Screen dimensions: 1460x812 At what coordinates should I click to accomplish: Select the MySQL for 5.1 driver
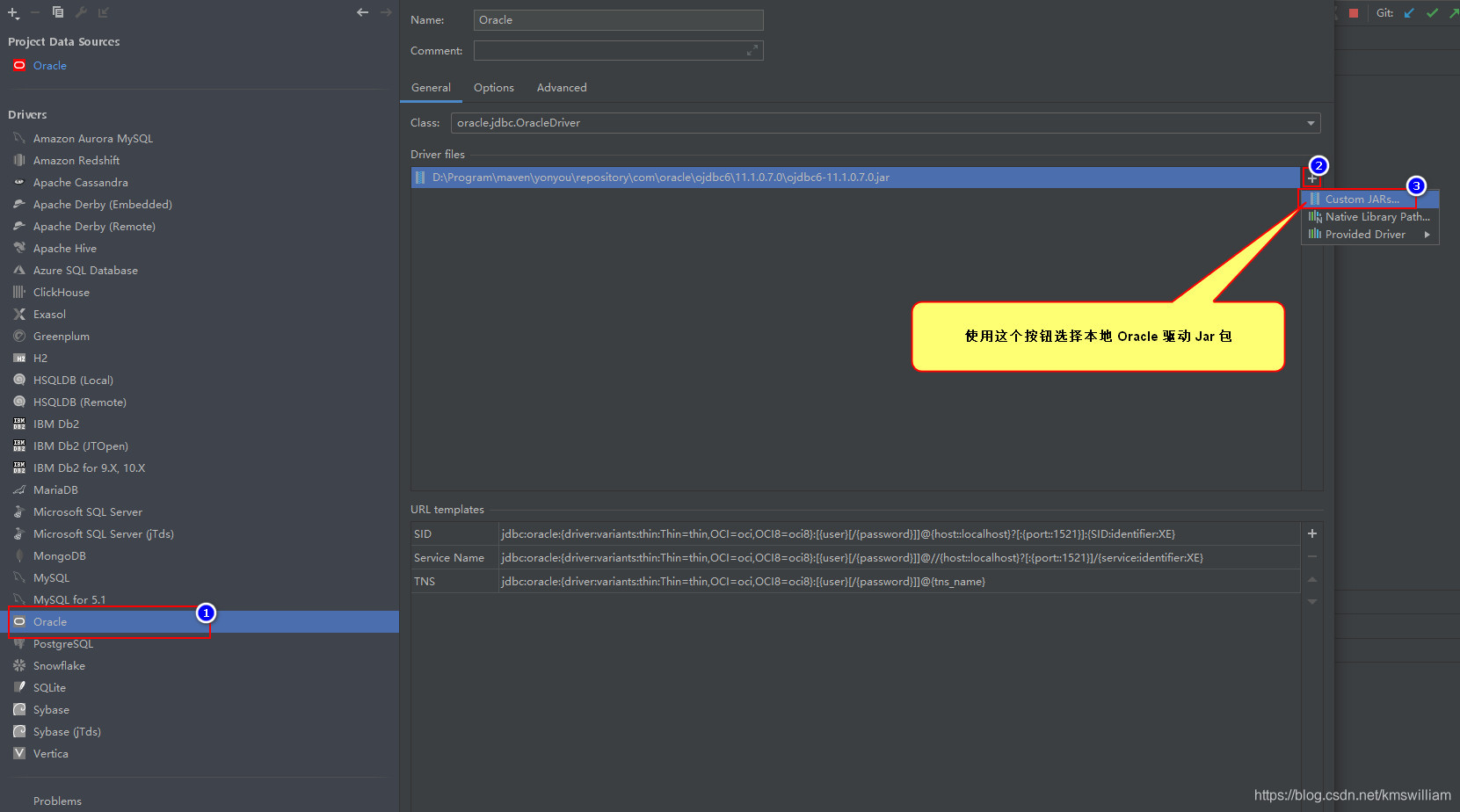[69, 600]
